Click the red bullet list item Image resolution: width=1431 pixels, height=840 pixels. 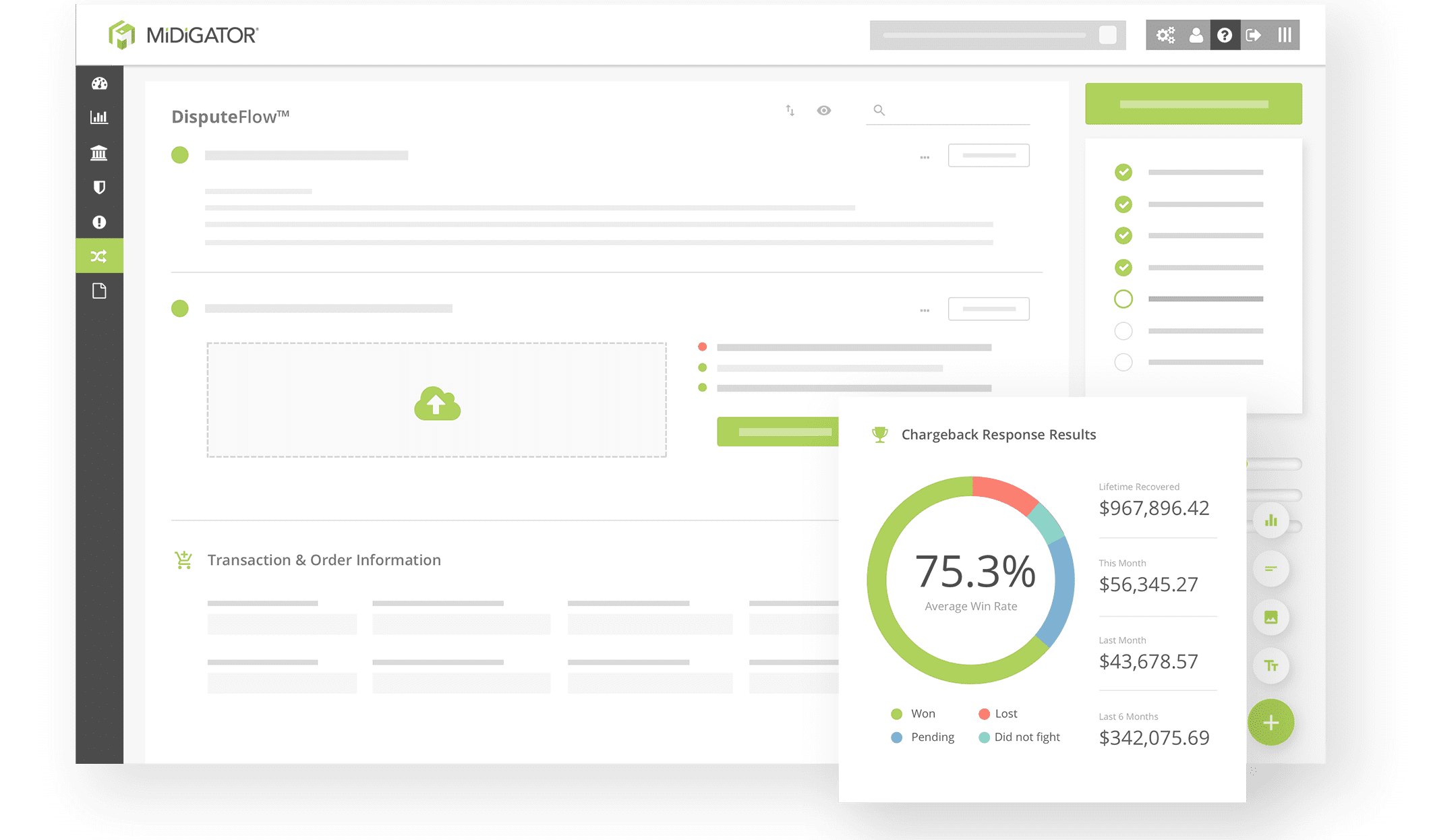[846, 347]
